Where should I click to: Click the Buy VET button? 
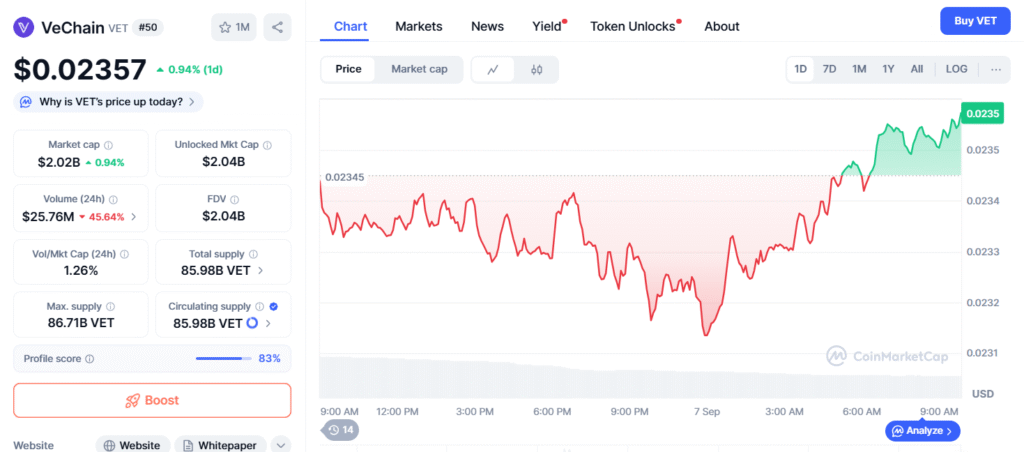[975, 21]
